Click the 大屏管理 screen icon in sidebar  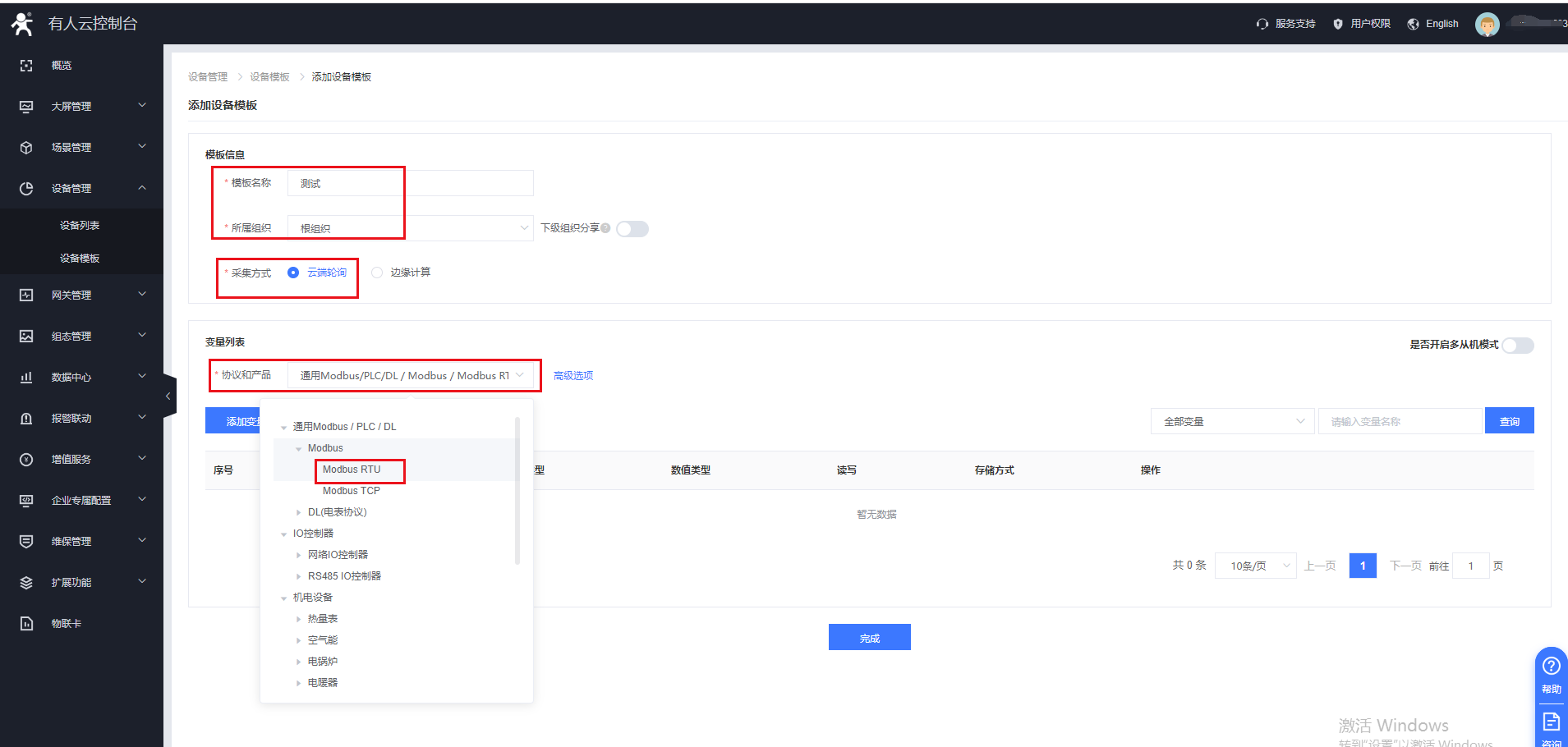click(26, 107)
